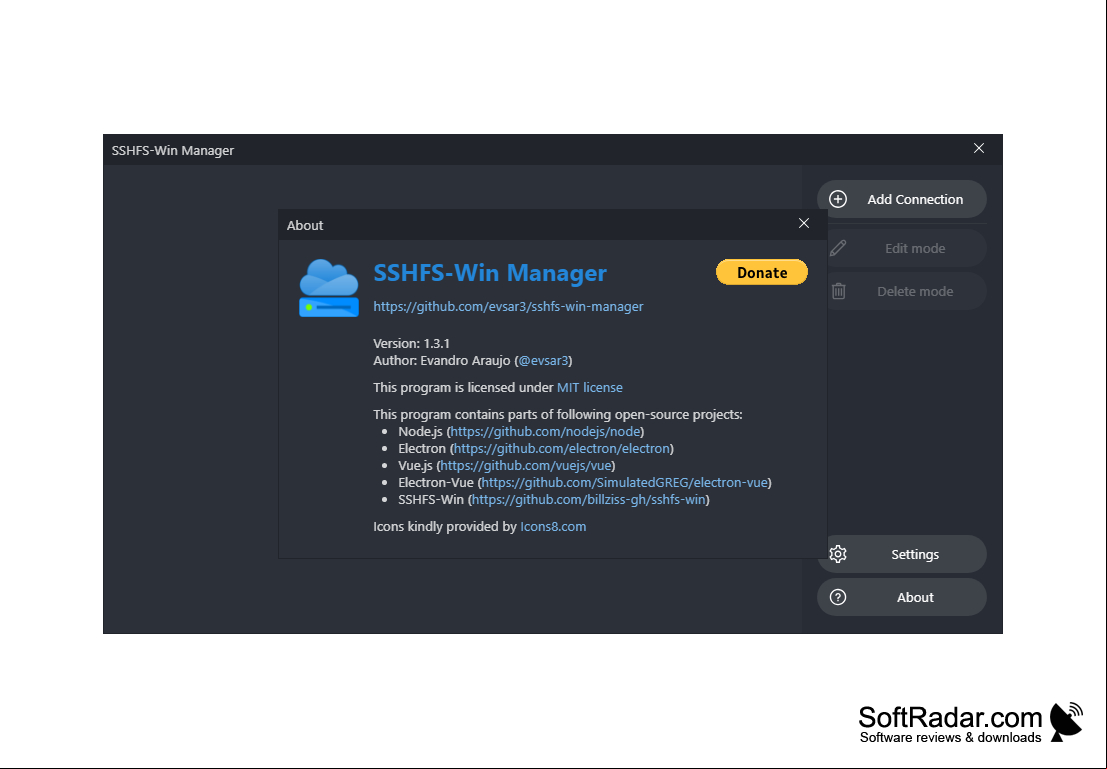The height and width of the screenshot is (769, 1107).
Task: Click 'This program contains parts of' sentence
Action: 558,415
